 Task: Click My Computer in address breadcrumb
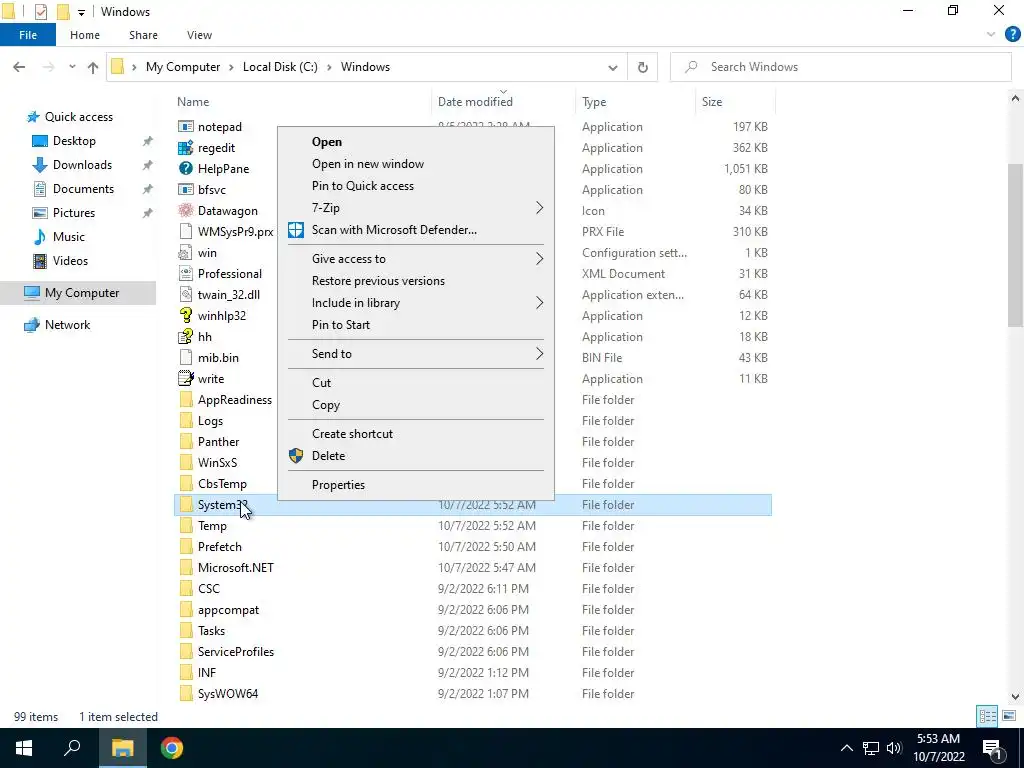[183, 67]
